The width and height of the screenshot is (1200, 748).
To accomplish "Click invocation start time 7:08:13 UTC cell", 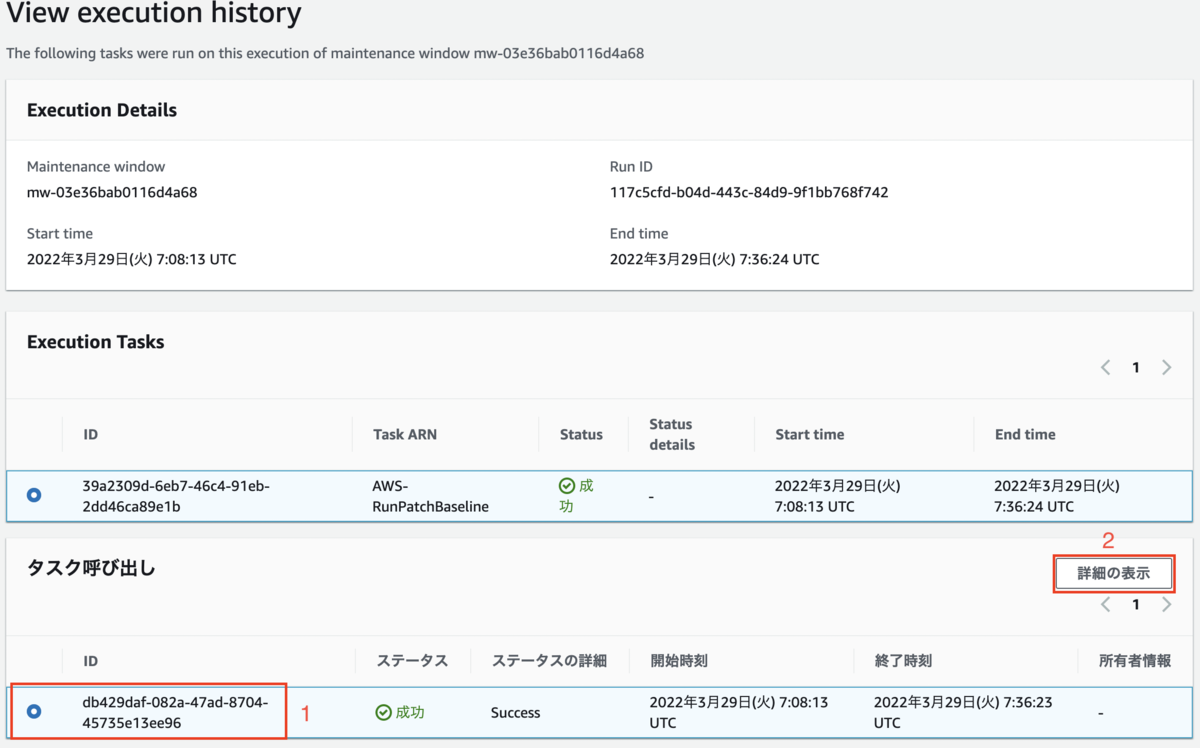I will click(x=739, y=712).
